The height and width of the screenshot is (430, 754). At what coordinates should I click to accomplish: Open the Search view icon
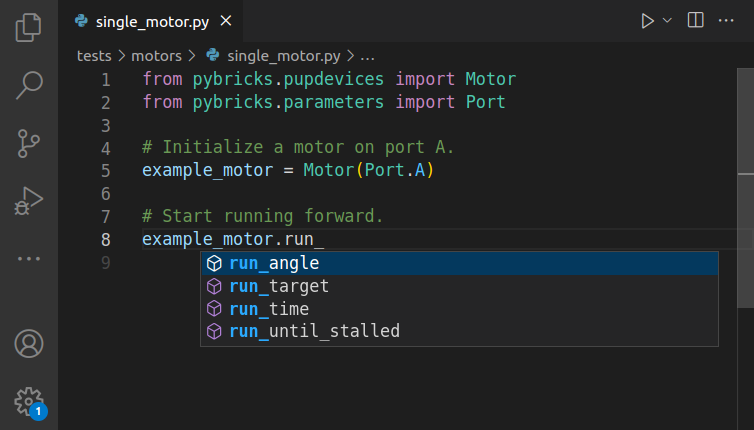coord(28,86)
